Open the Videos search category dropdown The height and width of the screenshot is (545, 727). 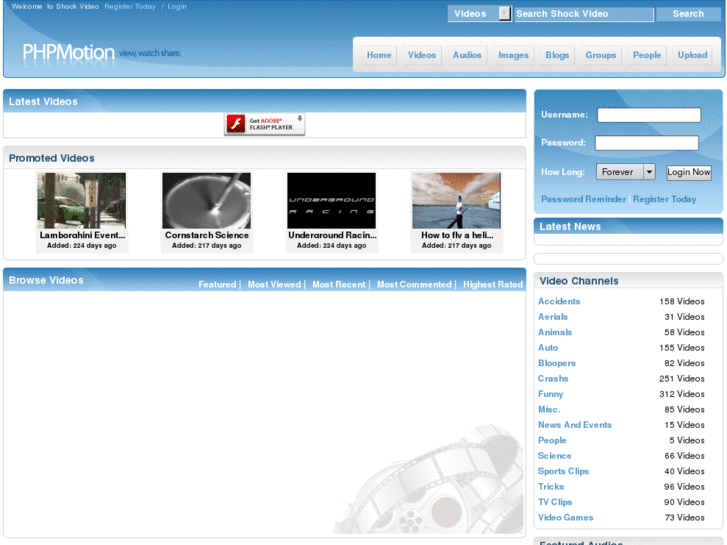(479, 14)
